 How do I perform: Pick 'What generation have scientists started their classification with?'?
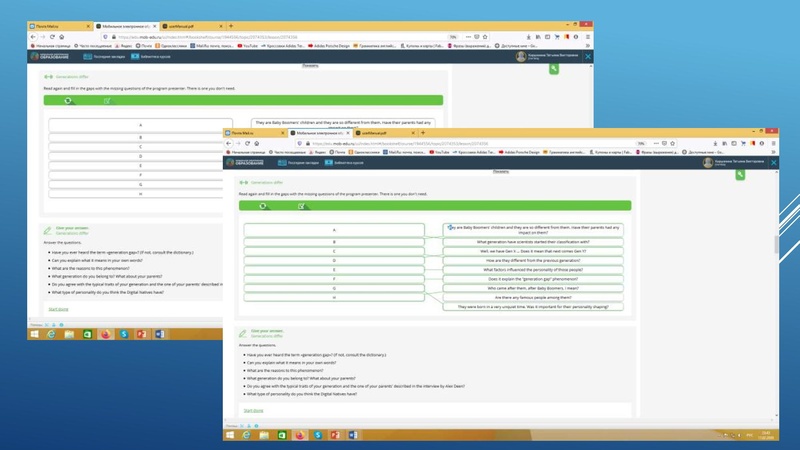[532, 241]
